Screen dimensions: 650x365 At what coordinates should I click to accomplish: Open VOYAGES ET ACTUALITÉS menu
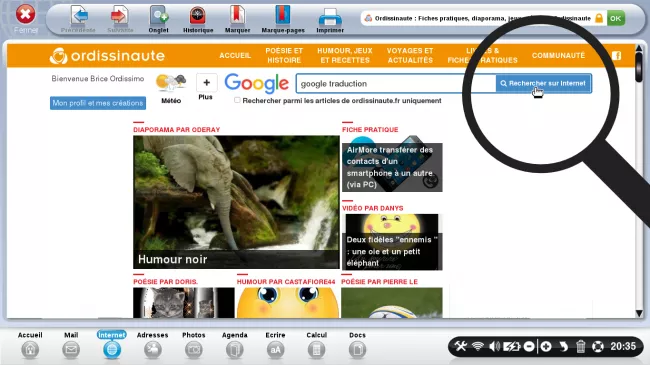(410, 56)
